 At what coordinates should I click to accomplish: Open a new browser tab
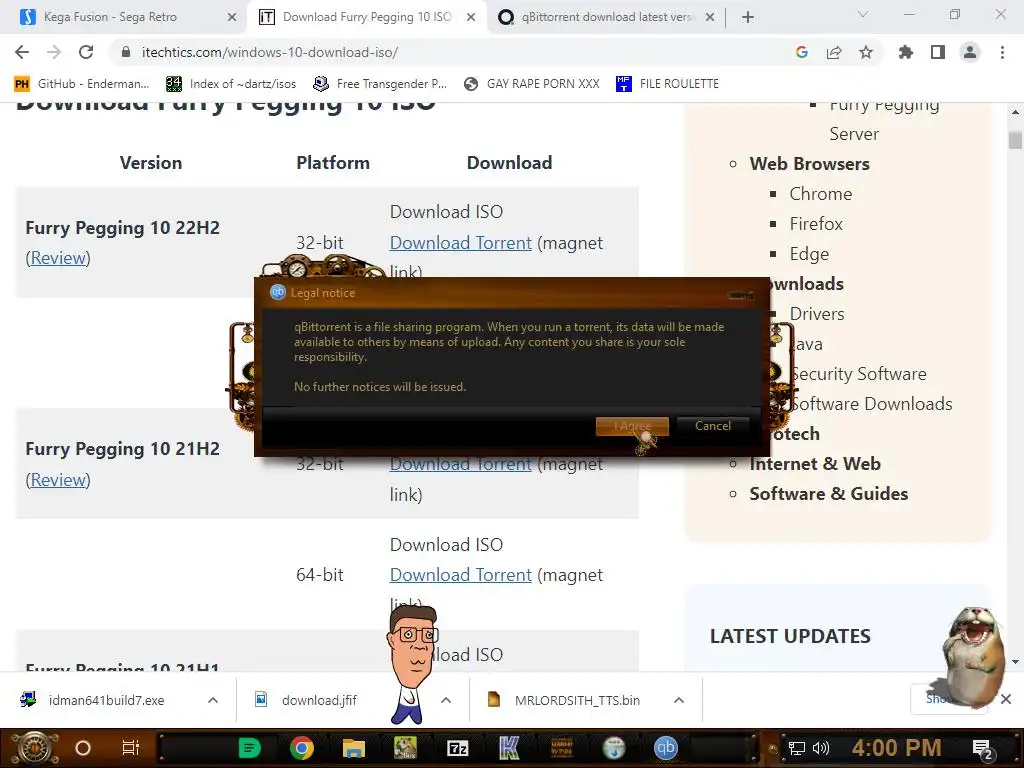pyautogui.click(x=748, y=17)
